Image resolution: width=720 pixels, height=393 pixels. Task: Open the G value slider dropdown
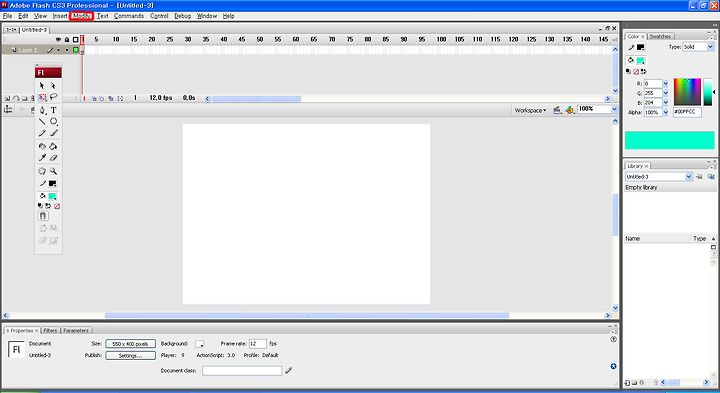coord(665,93)
